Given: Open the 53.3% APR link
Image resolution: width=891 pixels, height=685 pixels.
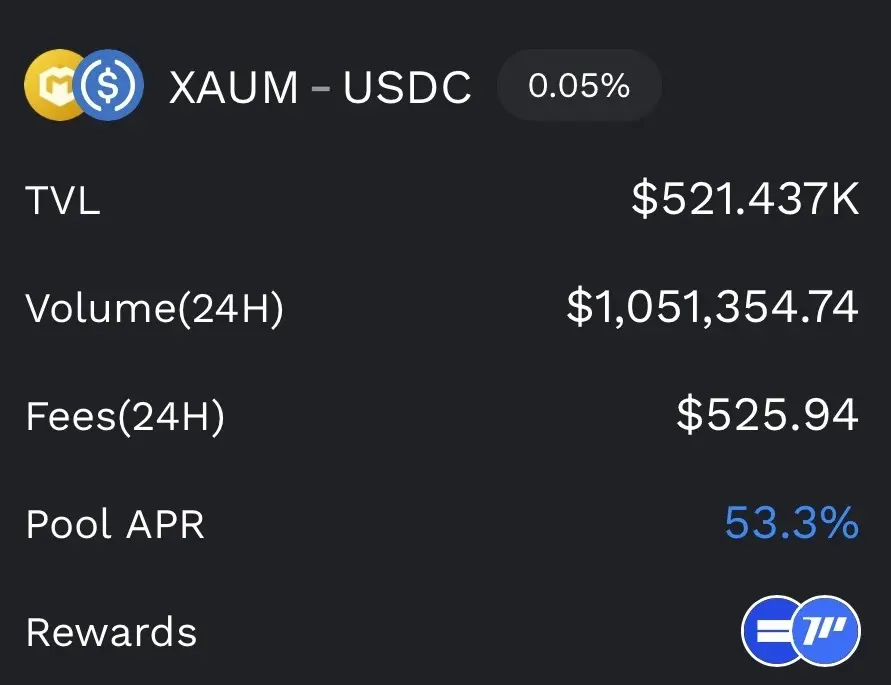Looking at the screenshot, I should click(792, 522).
